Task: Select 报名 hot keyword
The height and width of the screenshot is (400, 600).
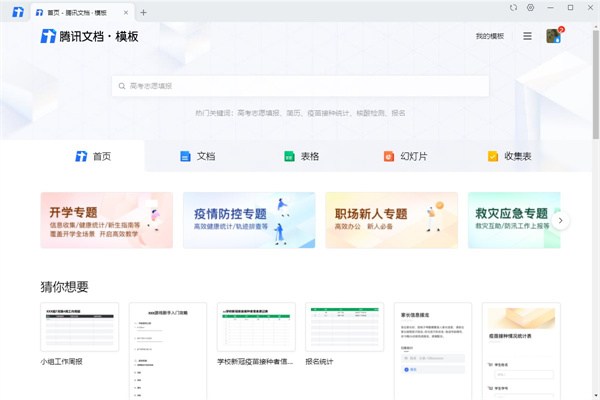Action: [398, 113]
